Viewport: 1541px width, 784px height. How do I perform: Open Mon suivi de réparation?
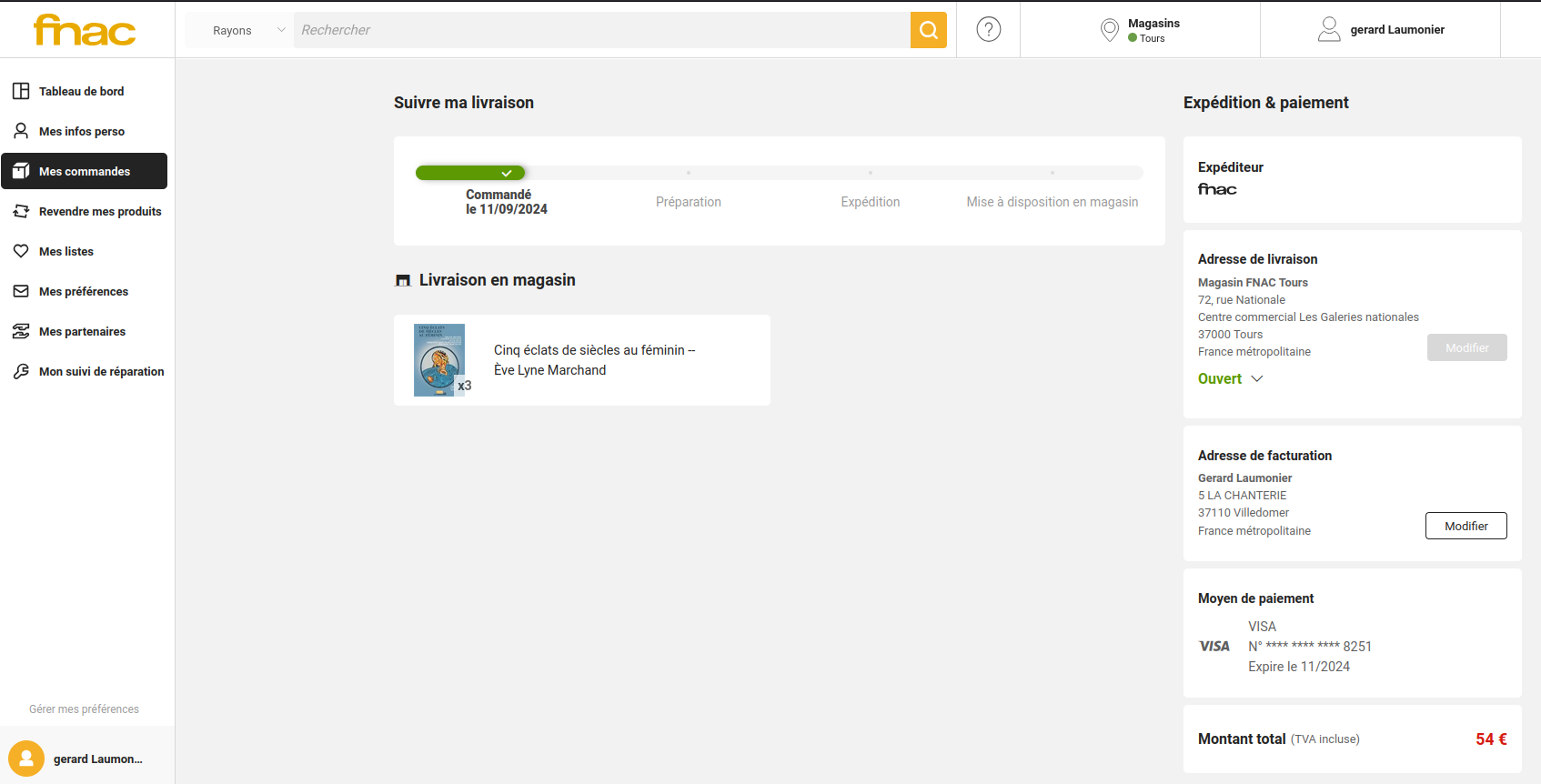(101, 371)
